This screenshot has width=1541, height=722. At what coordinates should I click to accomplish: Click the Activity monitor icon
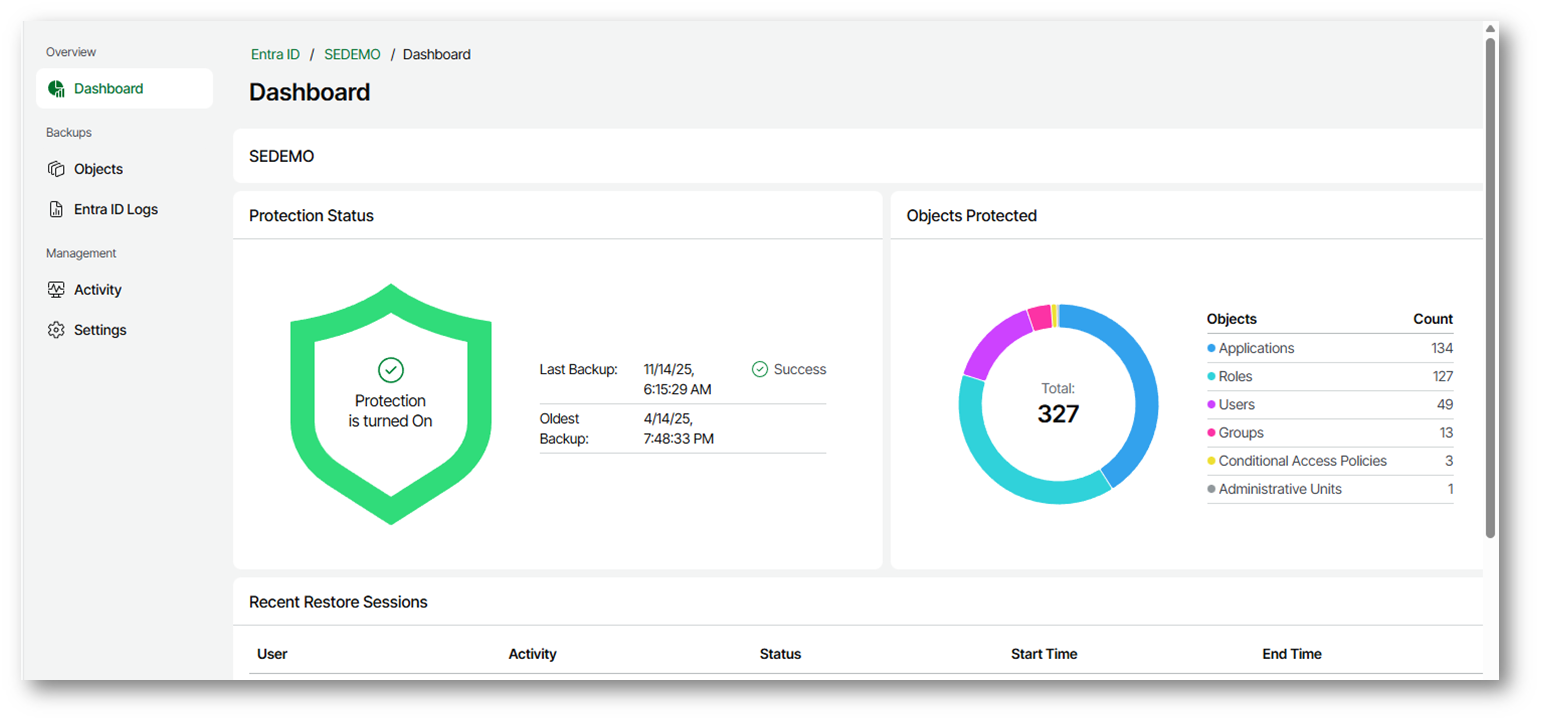(56, 290)
